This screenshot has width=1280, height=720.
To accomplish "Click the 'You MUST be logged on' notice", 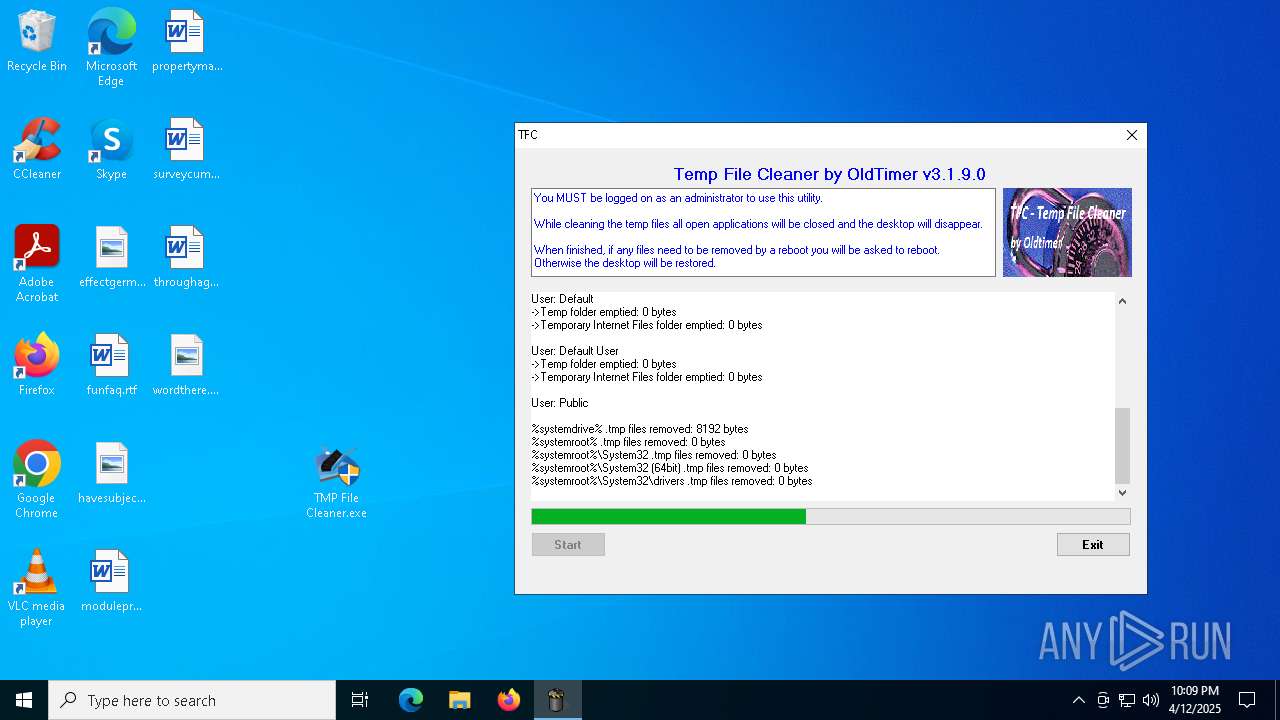I will pos(678,198).
